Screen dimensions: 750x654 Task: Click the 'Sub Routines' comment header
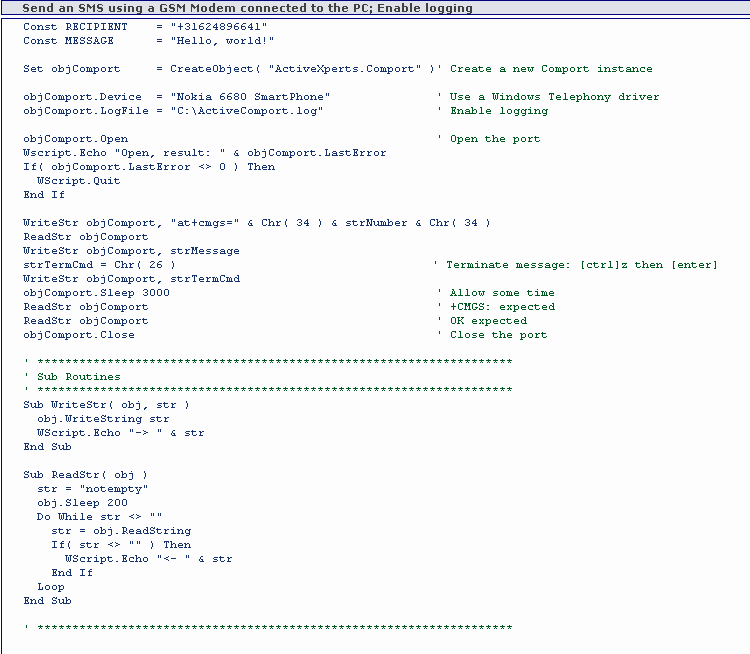pyautogui.click(x=78, y=377)
